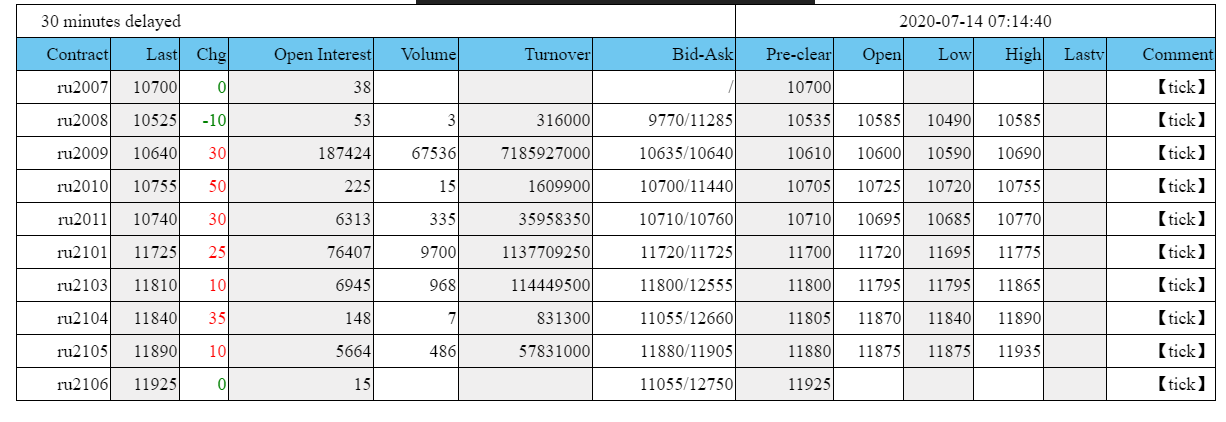The height and width of the screenshot is (422, 1226).
Task: Click the tick link for ru2008
Action: [1181, 120]
